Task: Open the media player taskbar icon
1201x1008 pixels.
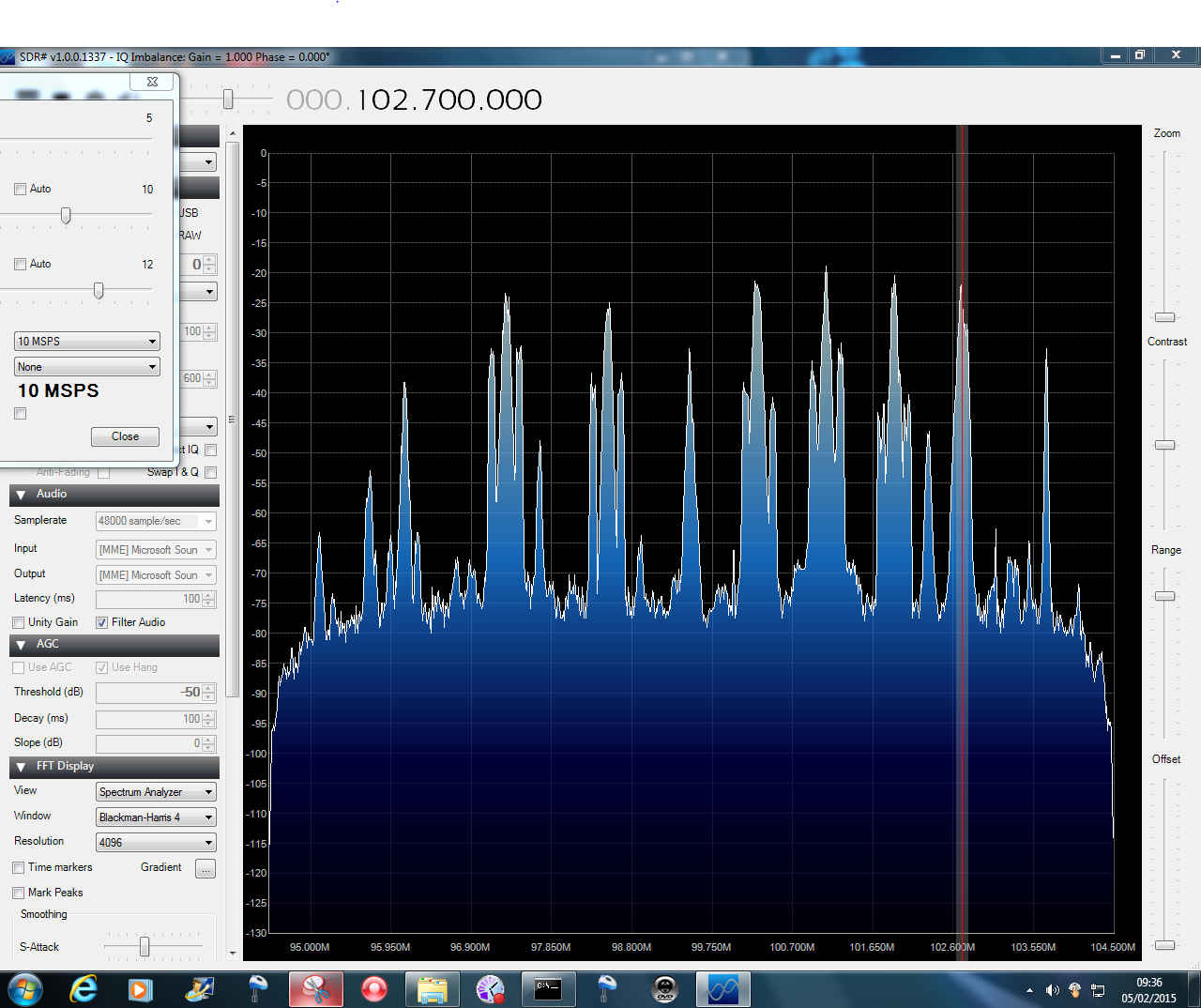Action: pos(141,989)
